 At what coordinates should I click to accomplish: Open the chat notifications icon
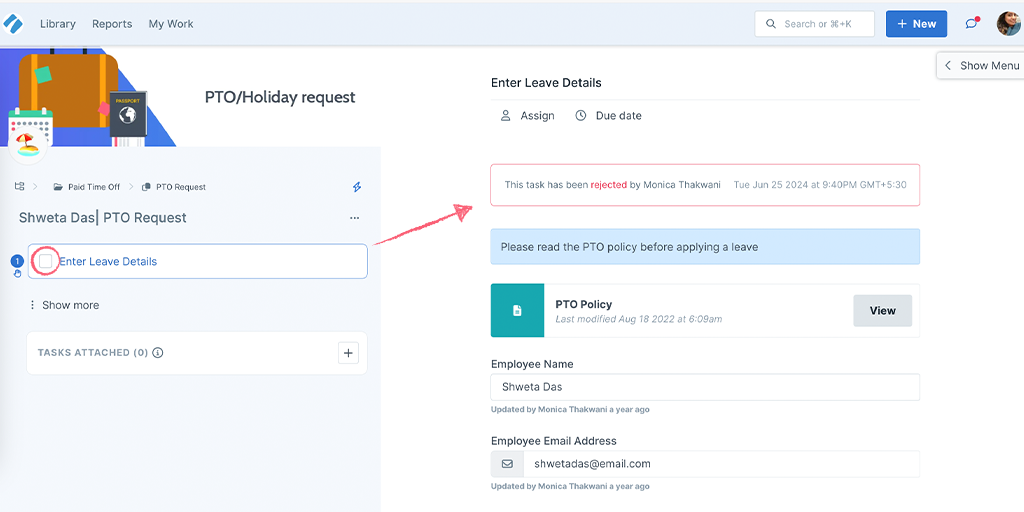972,24
